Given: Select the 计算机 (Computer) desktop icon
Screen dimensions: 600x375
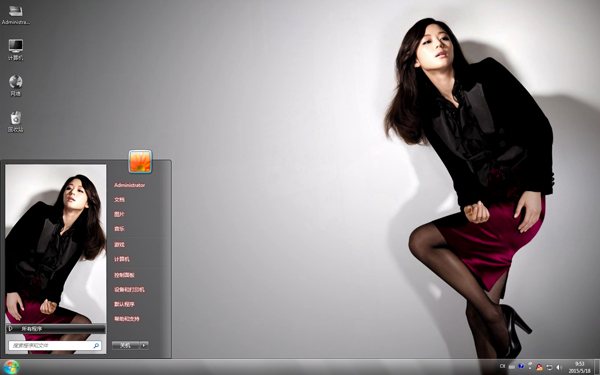Looking at the screenshot, I should [x=16, y=50].
